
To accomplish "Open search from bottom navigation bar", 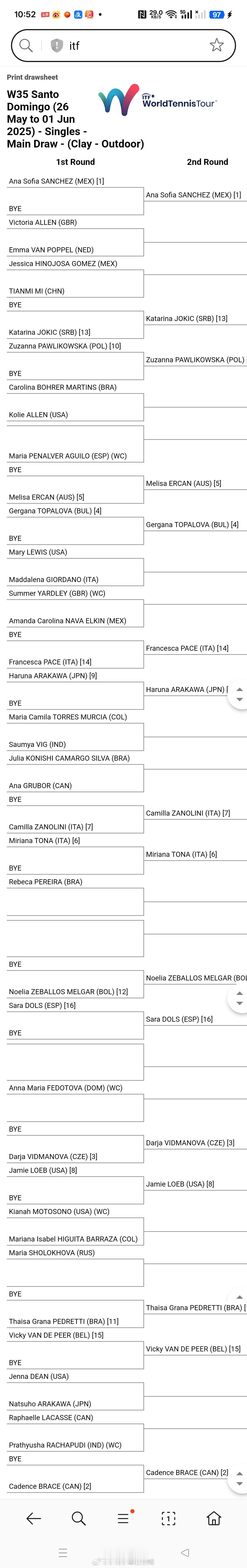I will click(x=78, y=1518).
